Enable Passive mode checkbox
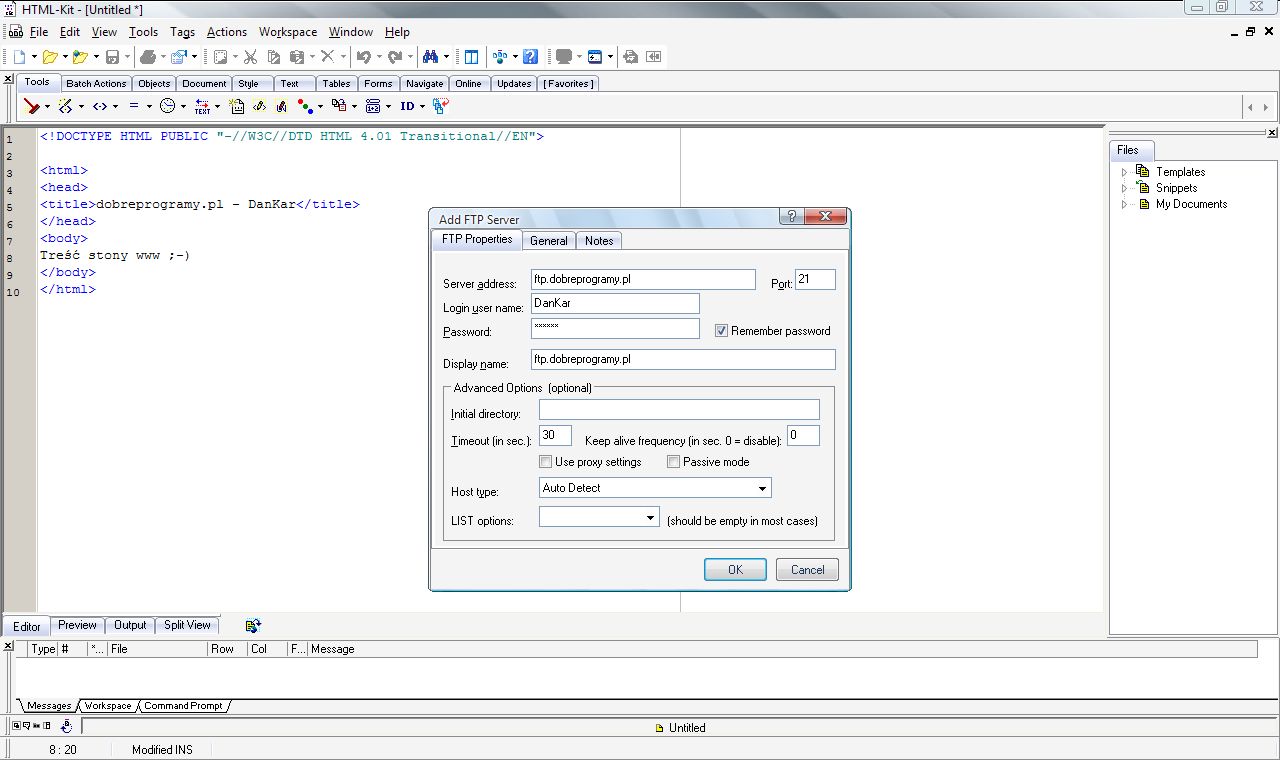The width and height of the screenshot is (1280, 760). pyautogui.click(x=673, y=462)
